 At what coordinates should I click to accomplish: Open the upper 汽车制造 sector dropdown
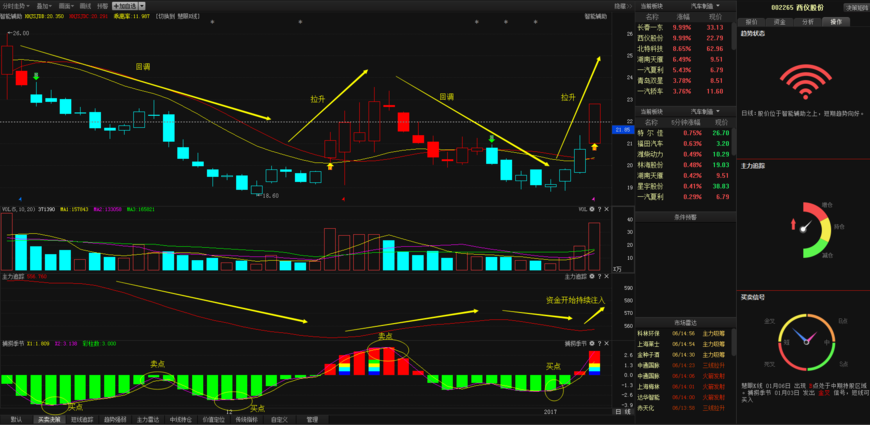pyautogui.click(x=705, y=6)
